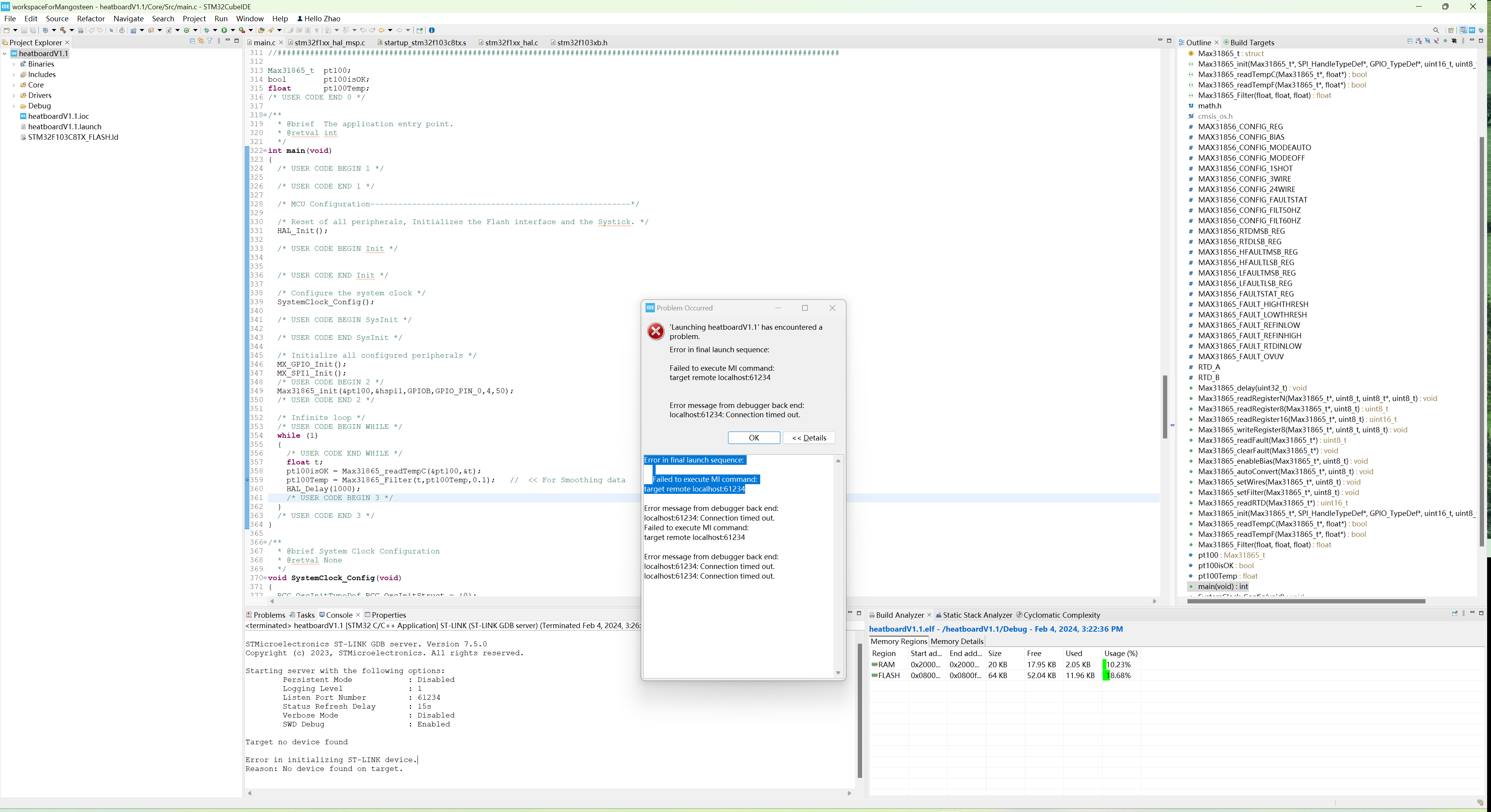The image size is (1491, 812).
Task: Expand the Drivers folder in Project Explorer
Action: click(14, 95)
